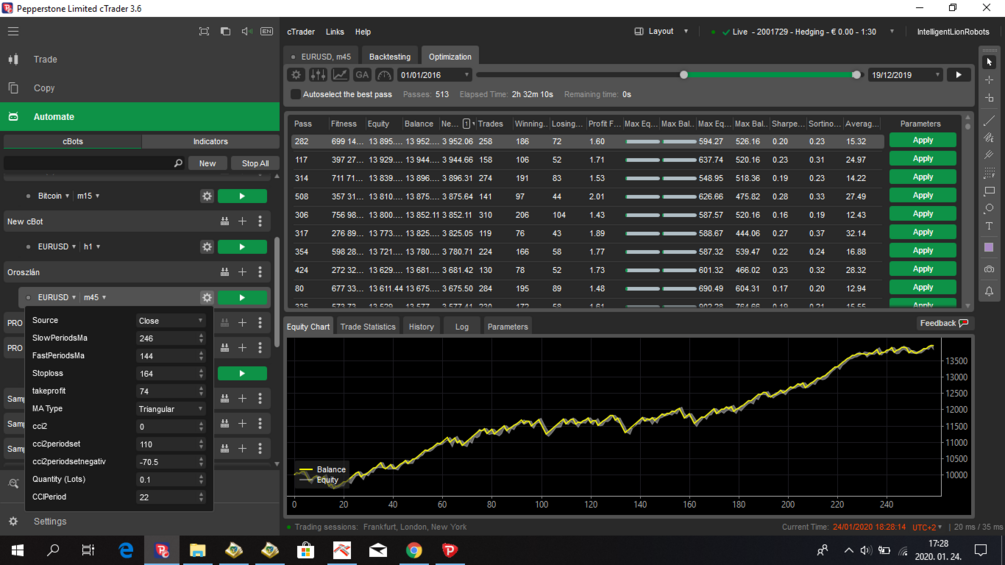Click optimization parameters sliders icon
Screen dimensions: 1005x565
[x=318, y=75]
